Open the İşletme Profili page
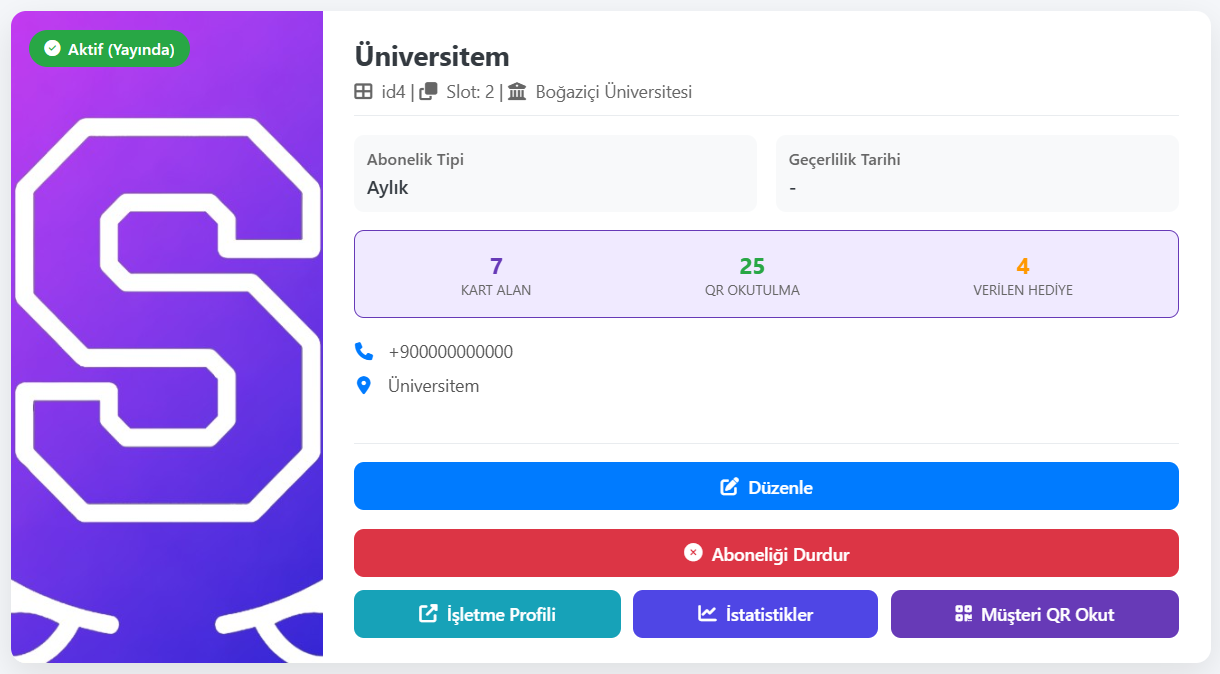This screenshot has width=1220, height=674. (x=487, y=614)
